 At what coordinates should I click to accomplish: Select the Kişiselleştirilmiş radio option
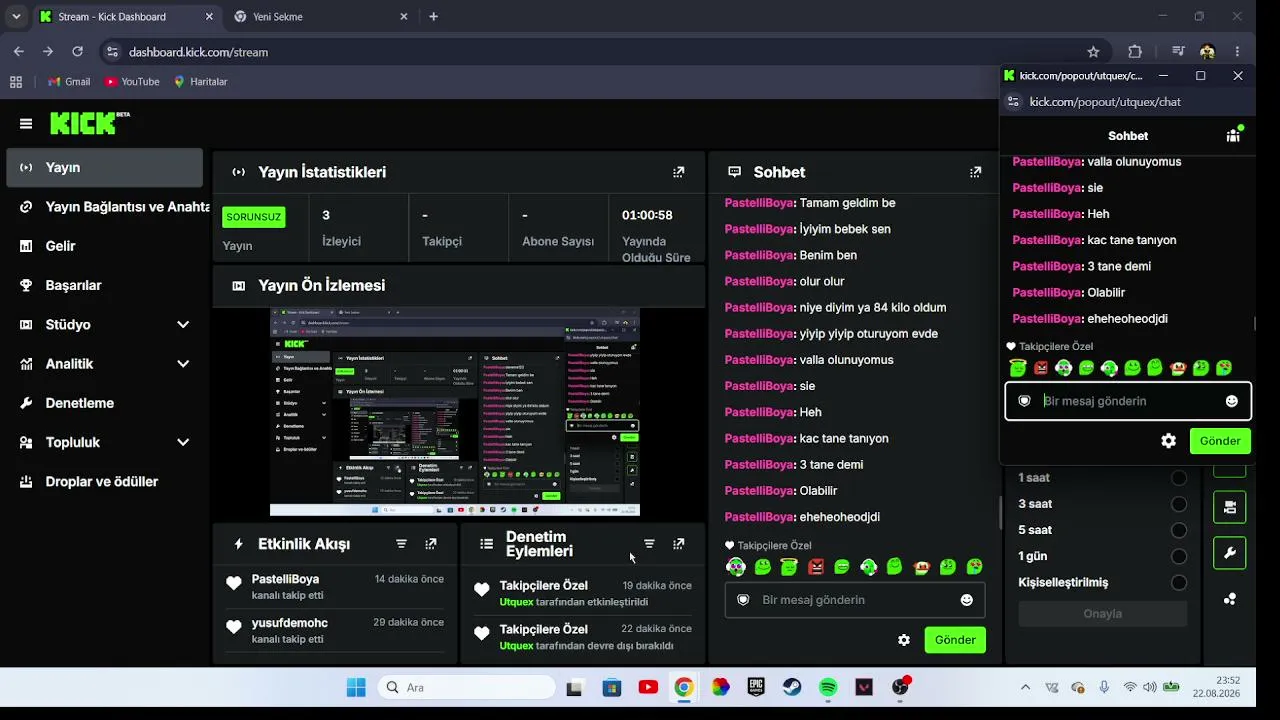pos(1179,582)
